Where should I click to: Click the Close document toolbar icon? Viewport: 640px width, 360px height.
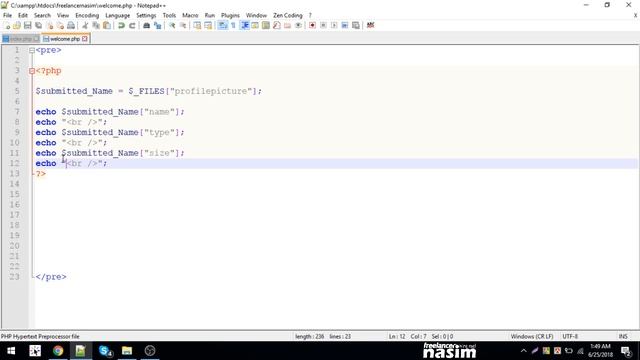[49, 25]
